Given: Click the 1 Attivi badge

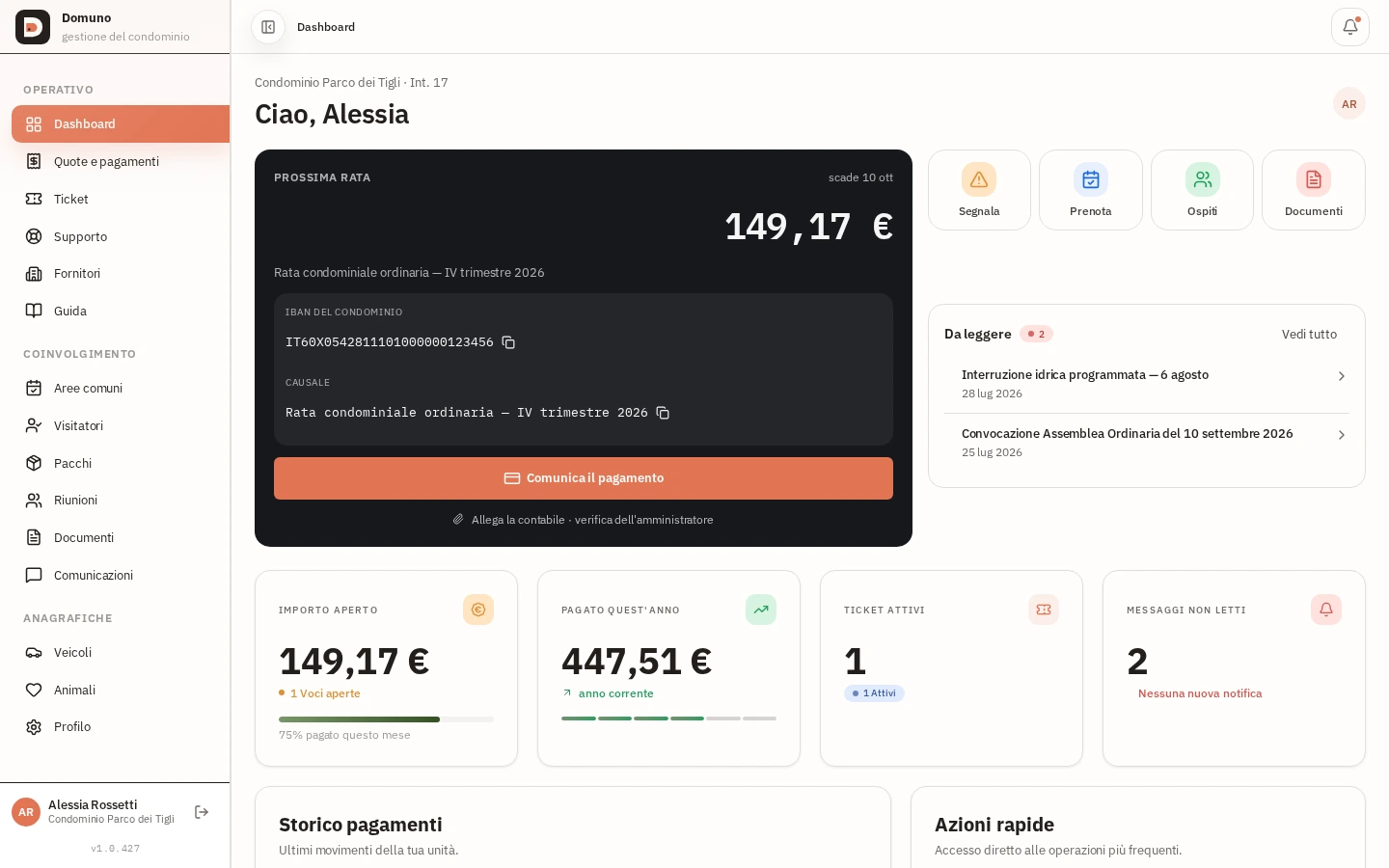Looking at the screenshot, I should pyautogui.click(x=874, y=693).
